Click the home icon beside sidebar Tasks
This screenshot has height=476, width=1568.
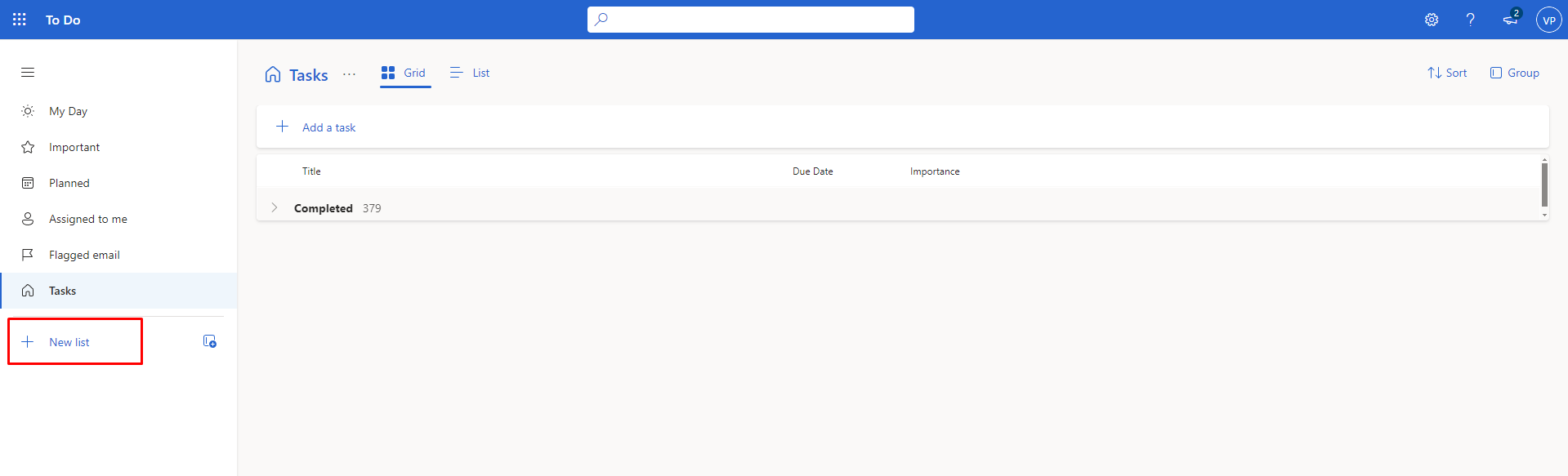[28, 291]
